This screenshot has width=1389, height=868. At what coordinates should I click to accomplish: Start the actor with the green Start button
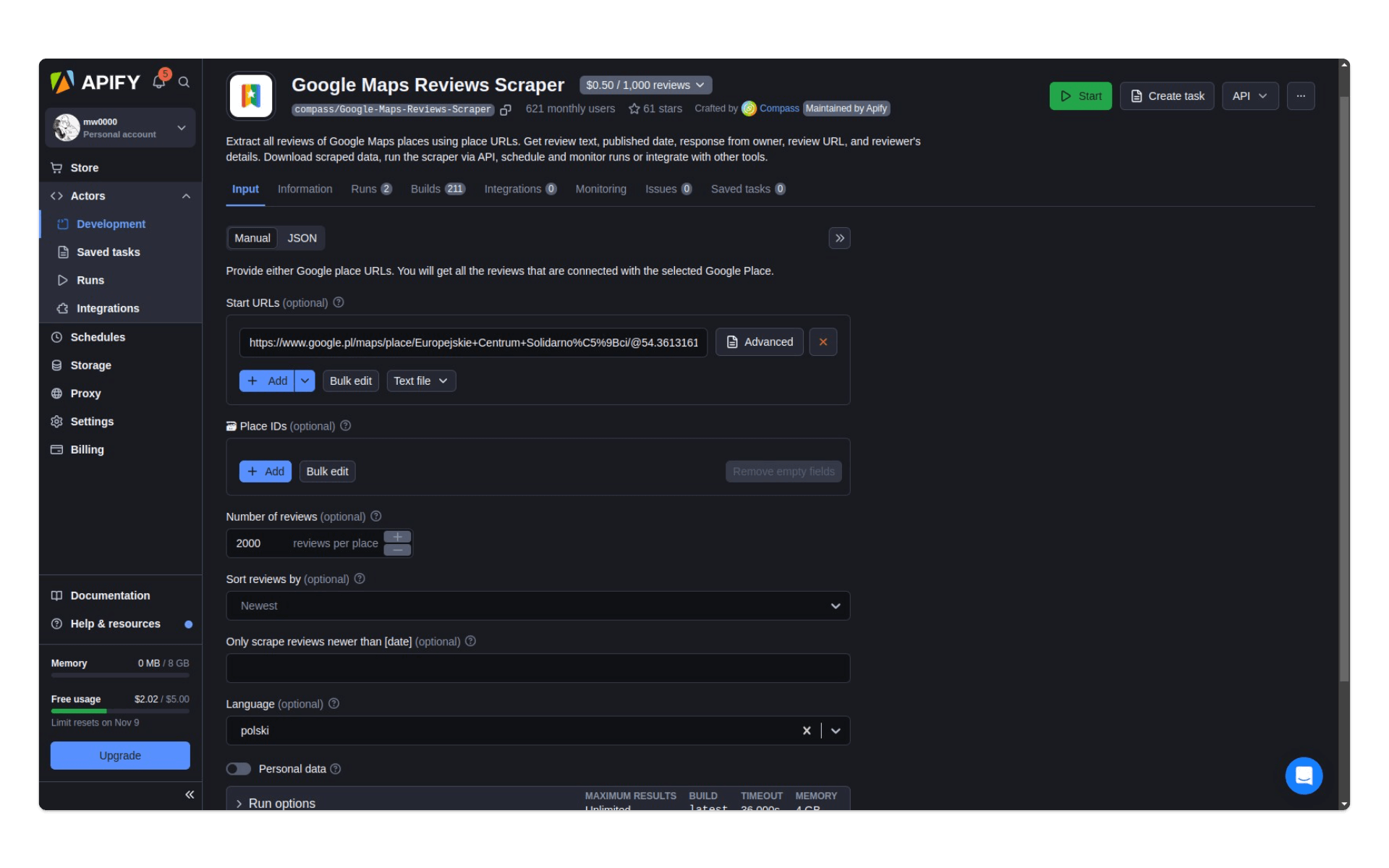click(x=1080, y=95)
